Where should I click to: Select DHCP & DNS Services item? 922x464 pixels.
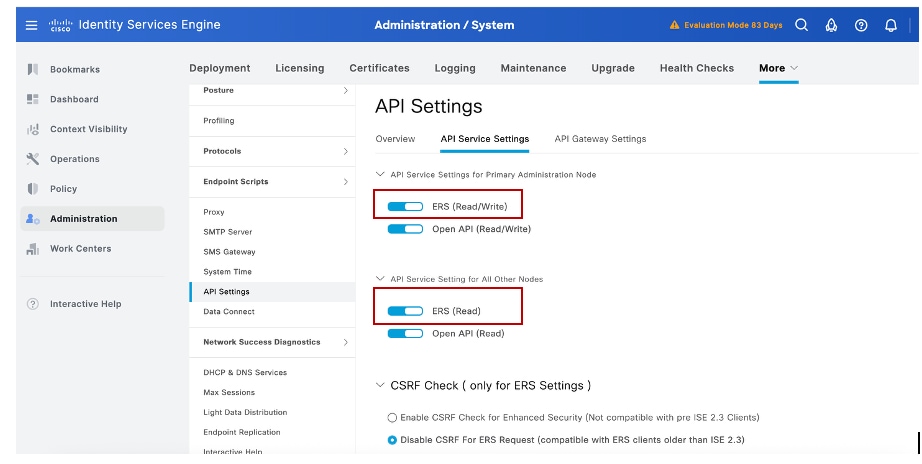click(x=245, y=372)
